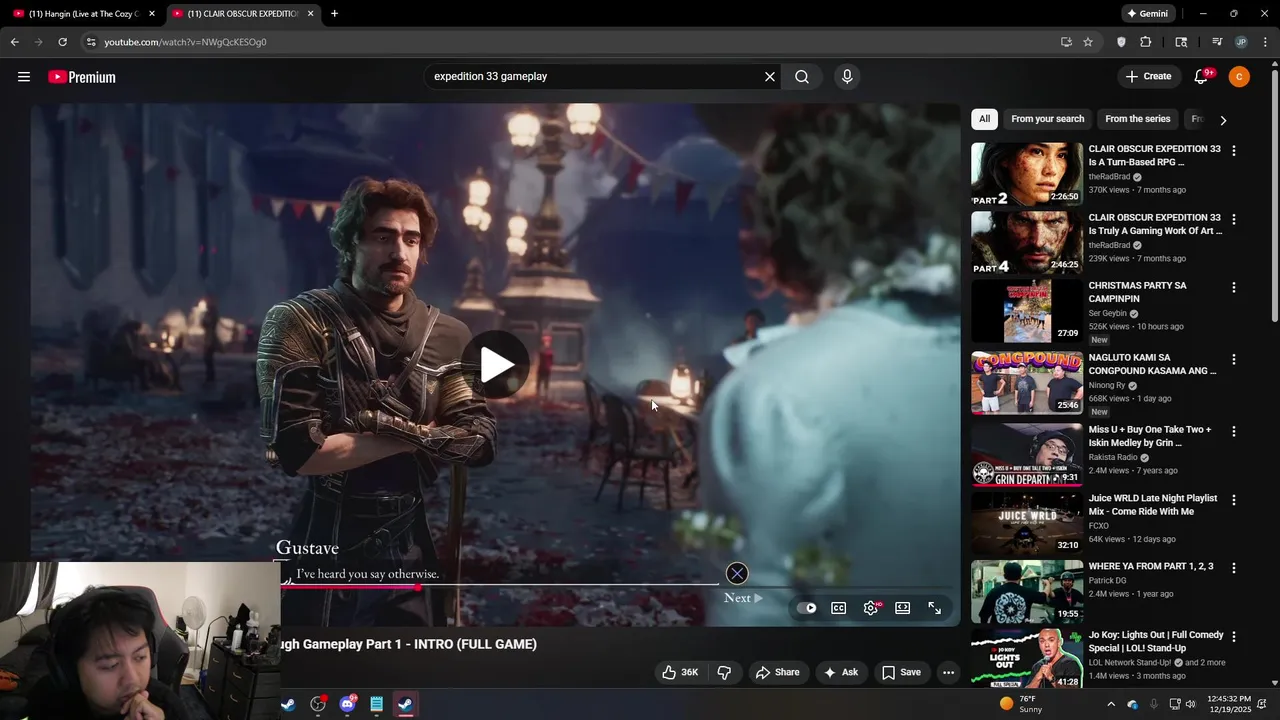Go to YouTube Premium home logo
Viewport: 1280px width, 720px height.
[82, 77]
